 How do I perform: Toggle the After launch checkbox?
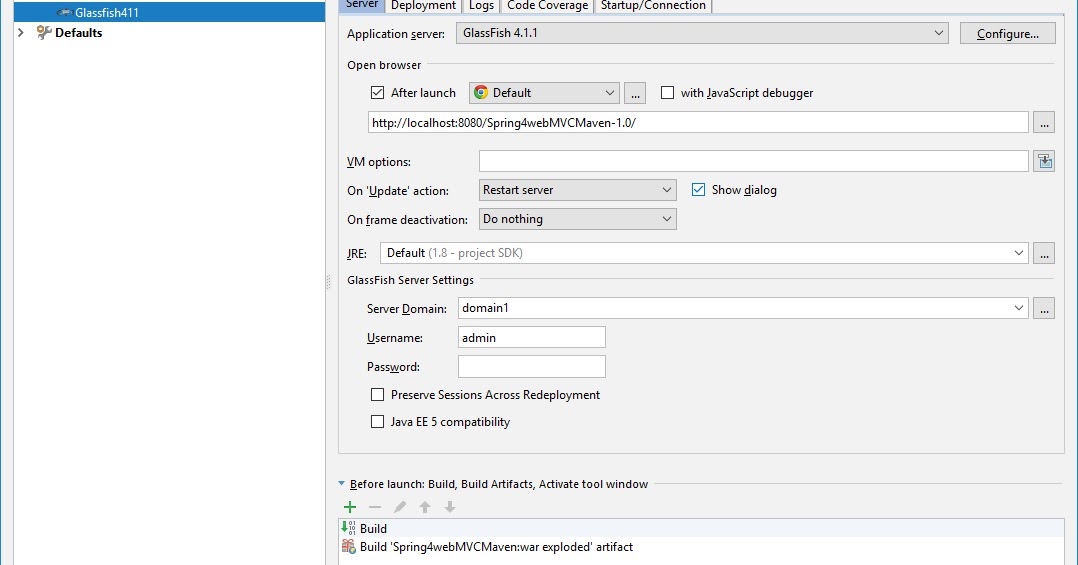[377, 92]
